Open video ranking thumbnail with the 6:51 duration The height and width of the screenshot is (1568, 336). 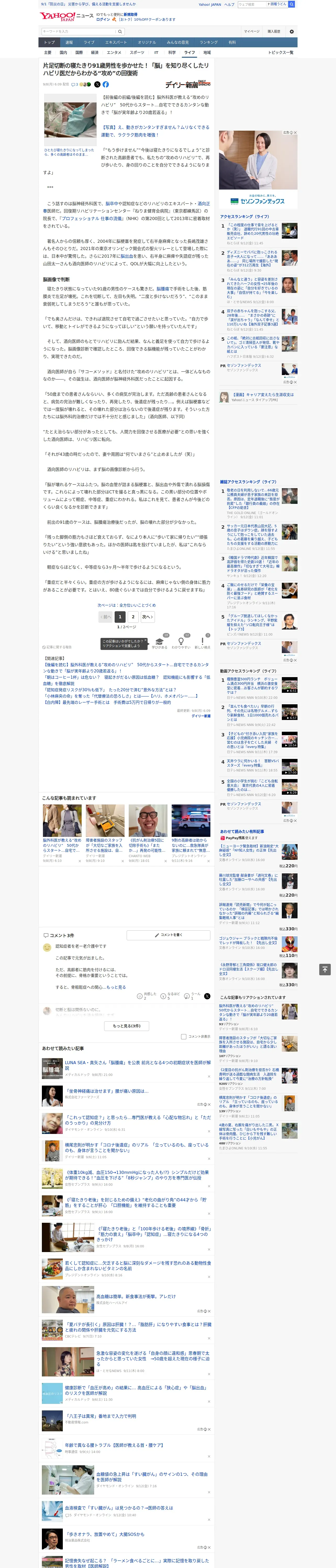(x=290, y=684)
